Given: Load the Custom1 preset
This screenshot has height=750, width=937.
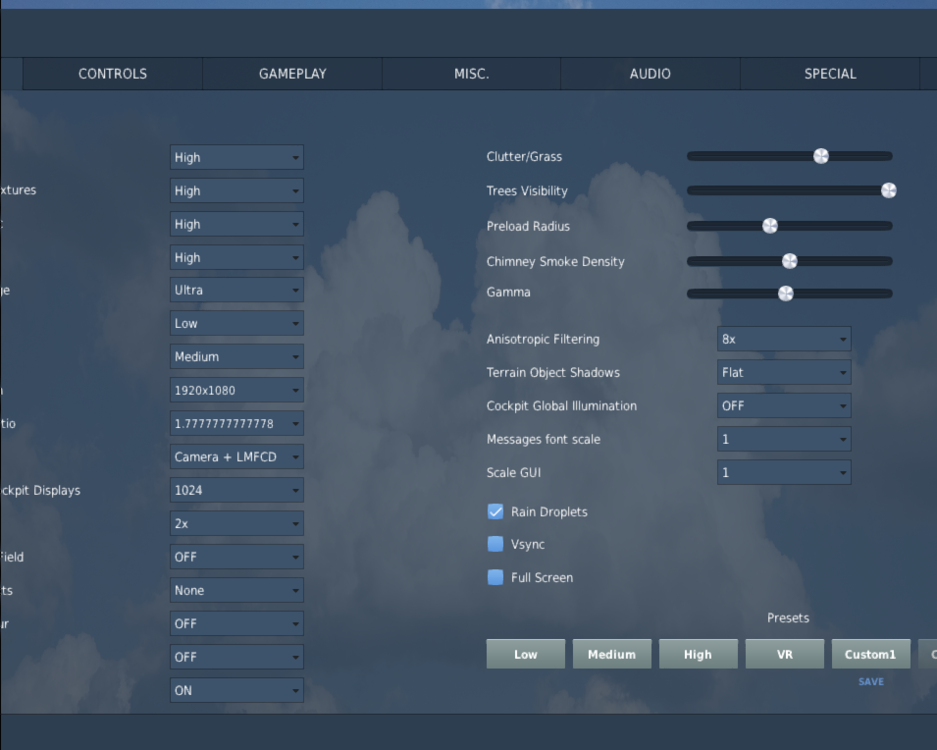Looking at the screenshot, I should (871, 654).
